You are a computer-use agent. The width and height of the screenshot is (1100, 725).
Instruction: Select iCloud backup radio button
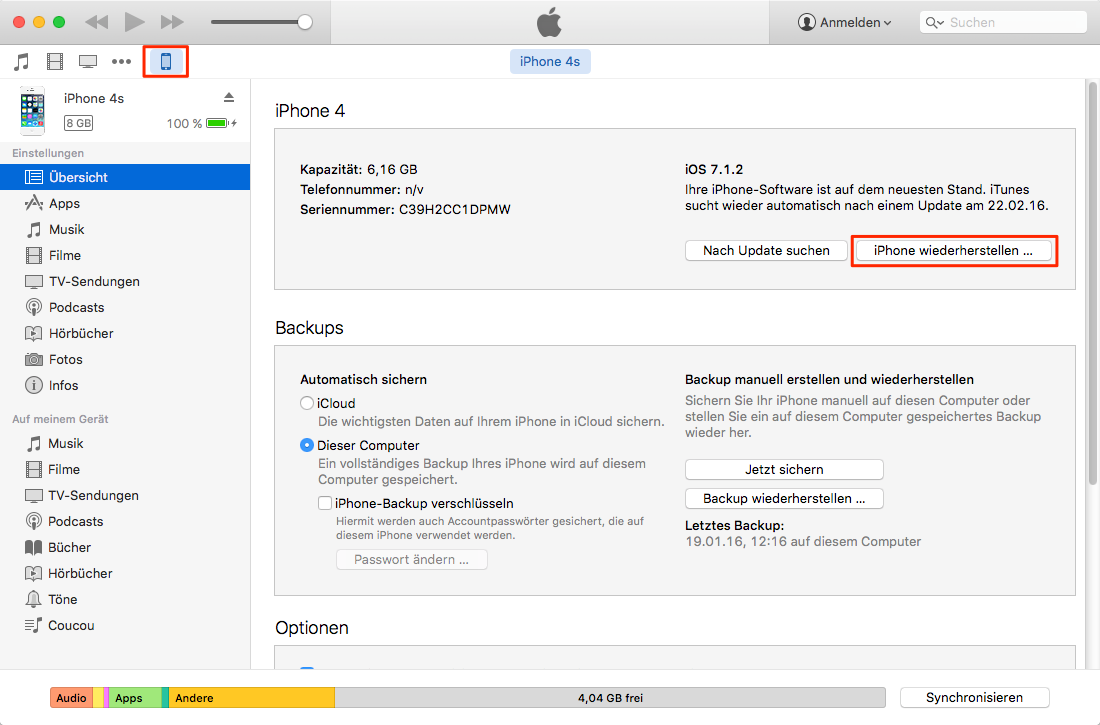(x=307, y=404)
